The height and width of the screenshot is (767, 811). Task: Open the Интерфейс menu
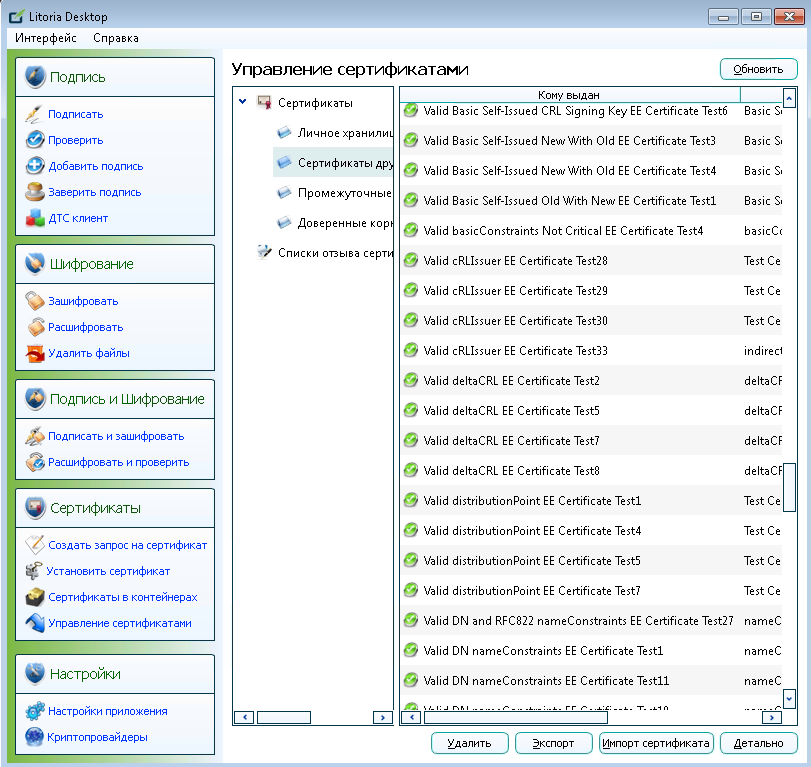click(46, 38)
